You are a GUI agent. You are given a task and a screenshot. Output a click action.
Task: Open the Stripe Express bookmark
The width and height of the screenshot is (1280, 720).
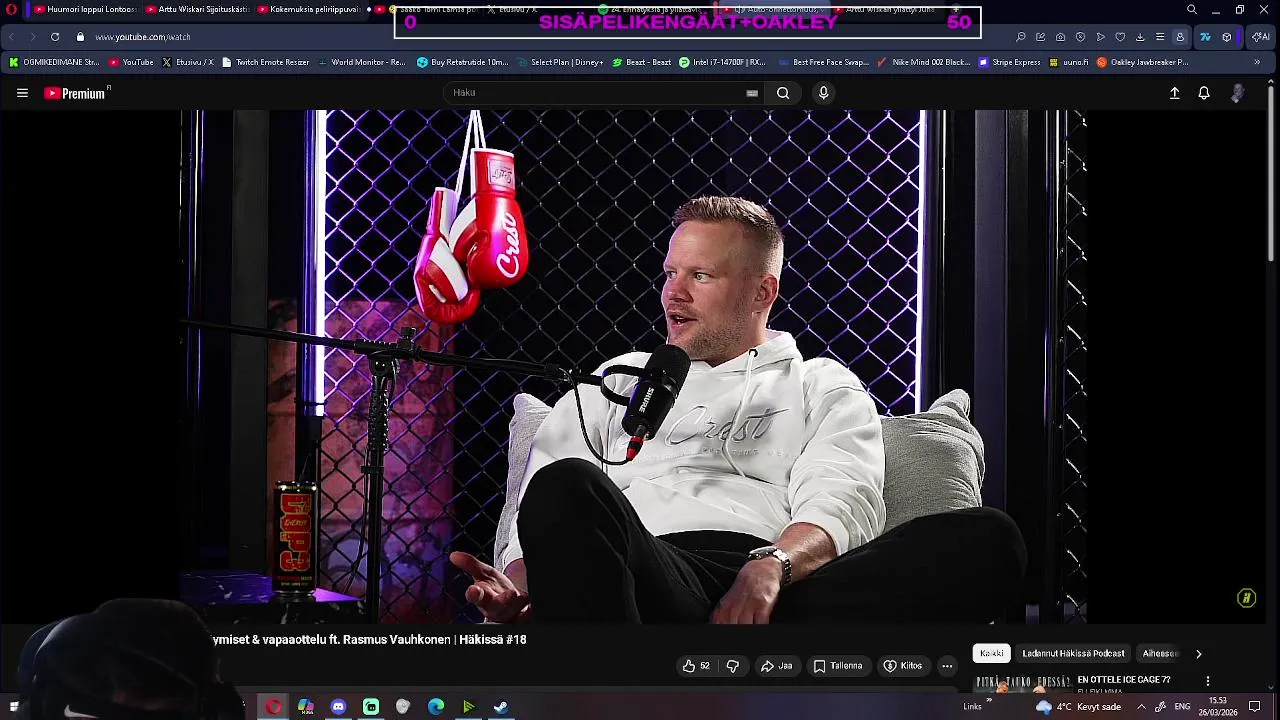pyautogui.click(x=1010, y=62)
